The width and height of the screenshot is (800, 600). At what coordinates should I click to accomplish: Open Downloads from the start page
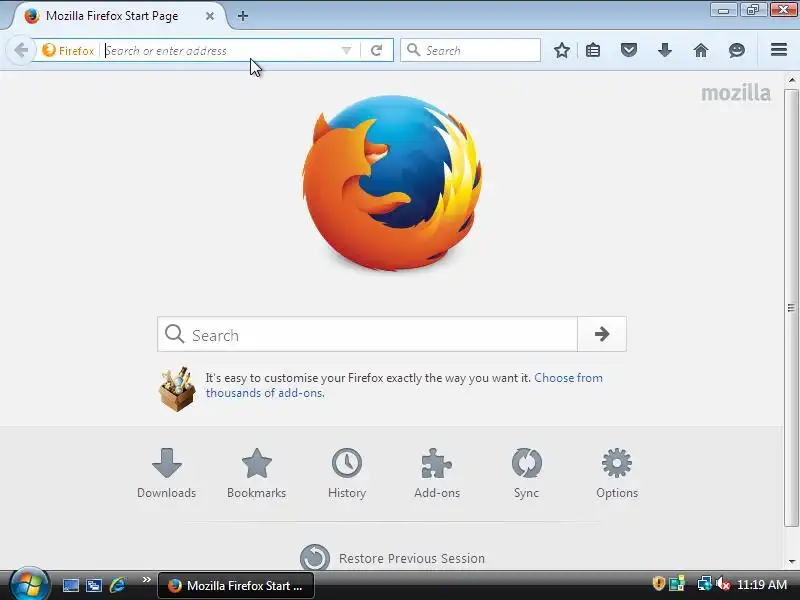point(166,473)
